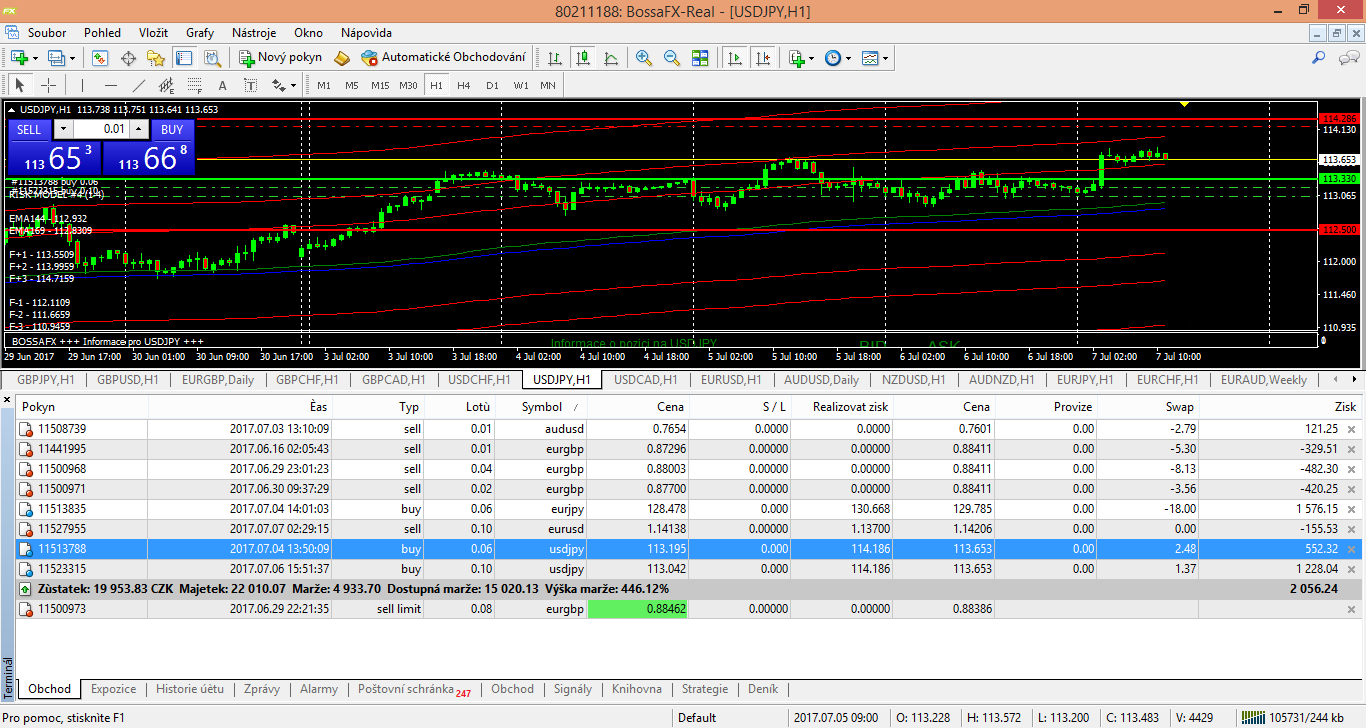This screenshot has width=1366, height=728.
Task: Select the Fibonacci retracement tool
Action: click(194, 85)
